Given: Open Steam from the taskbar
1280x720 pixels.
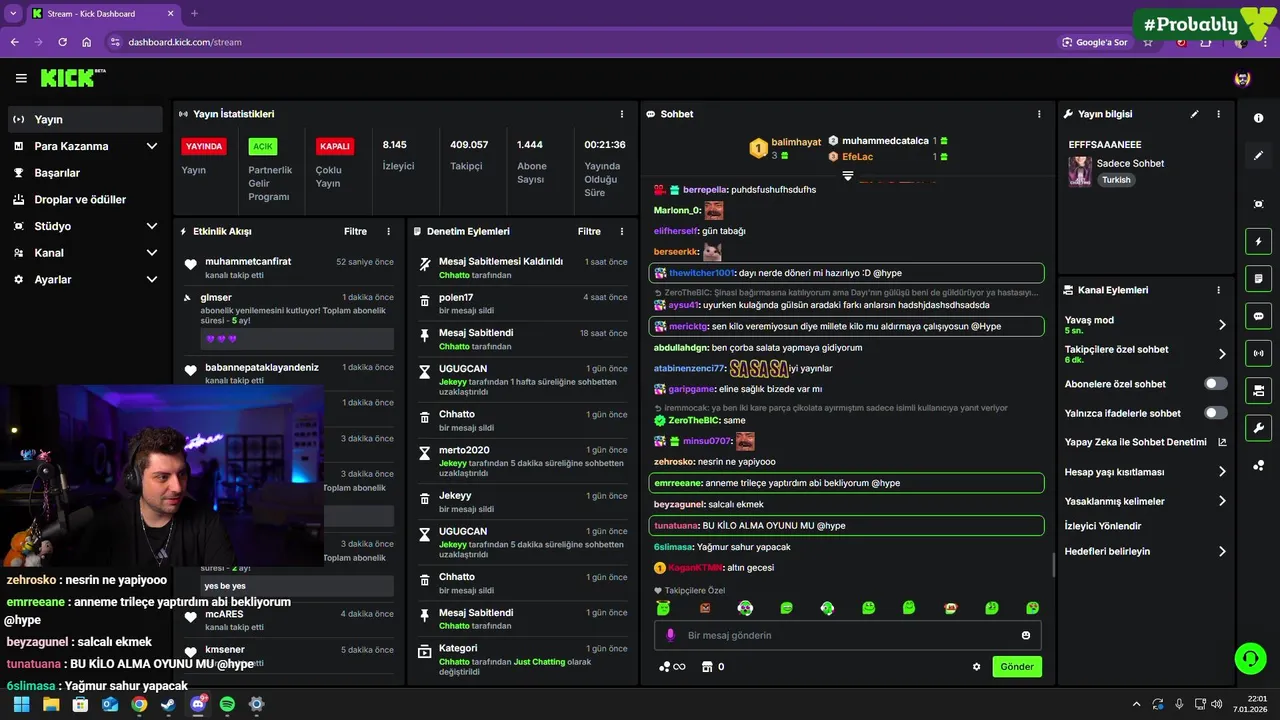Looking at the screenshot, I should (x=168, y=704).
